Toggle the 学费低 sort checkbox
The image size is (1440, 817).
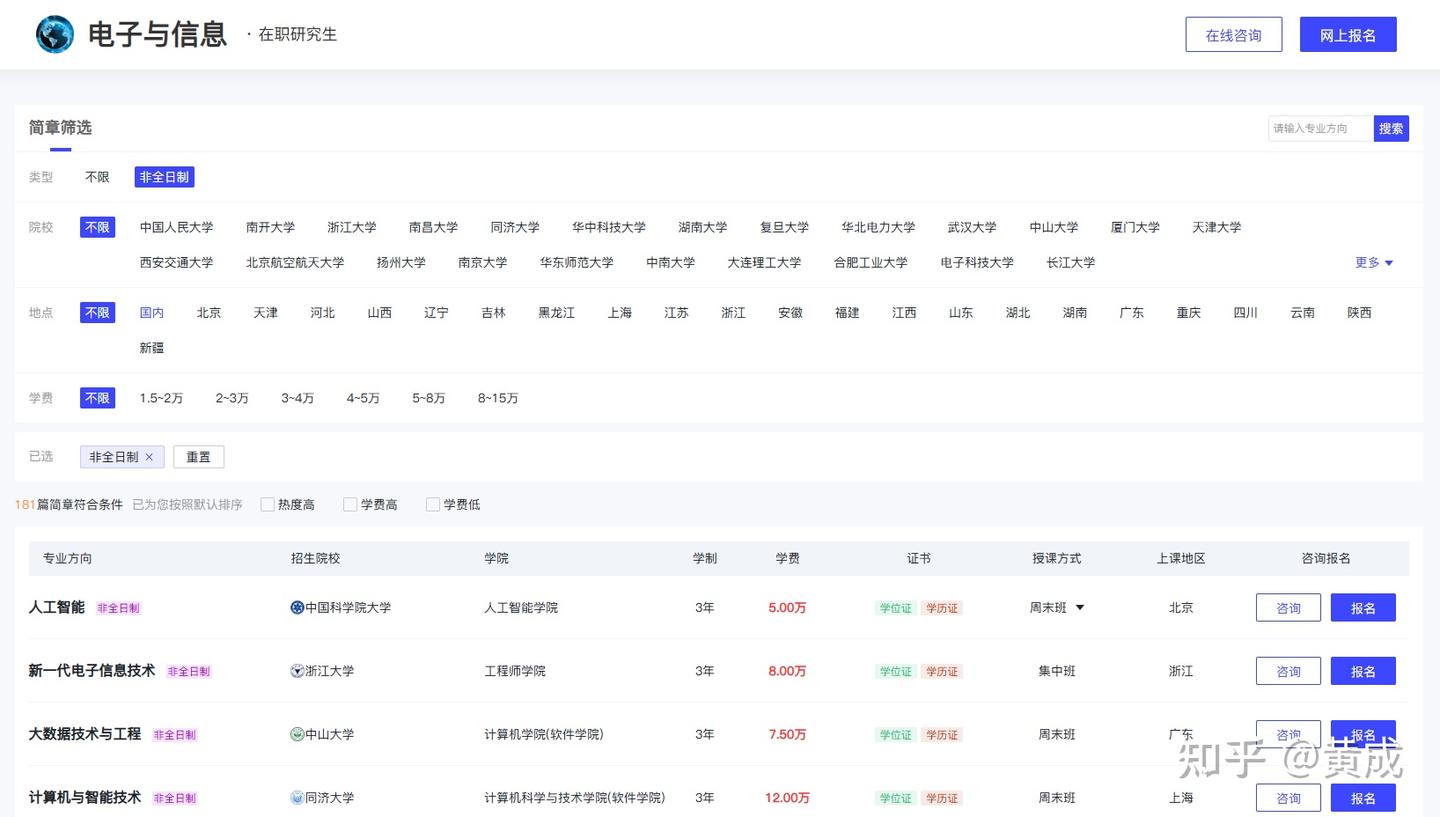coord(433,505)
